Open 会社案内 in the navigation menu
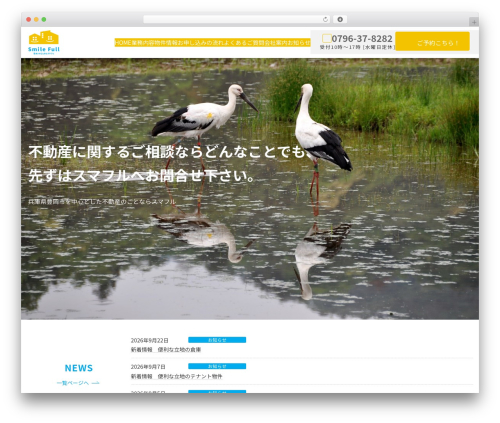The image size is (500, 423). coord(276,43)
